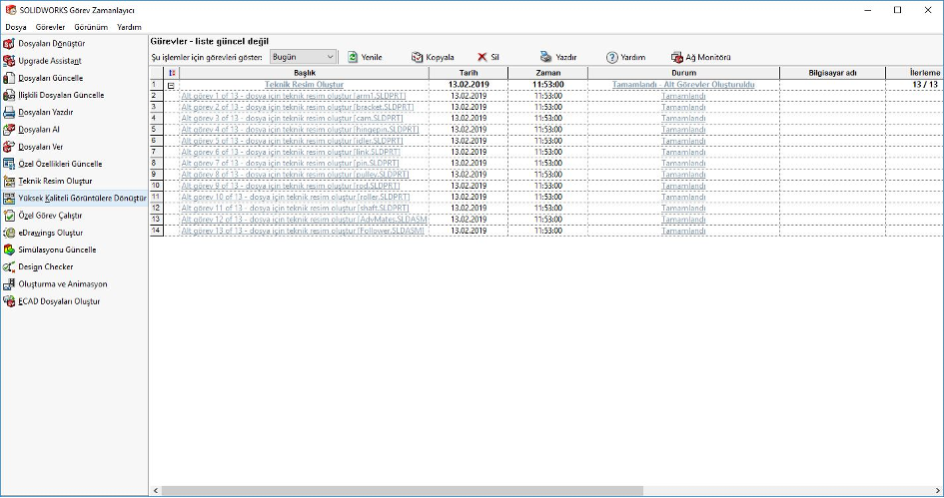Click the Teknik Resim Oluştur sidebar icon
The image size is (944, 498).
tap(9, 181)
